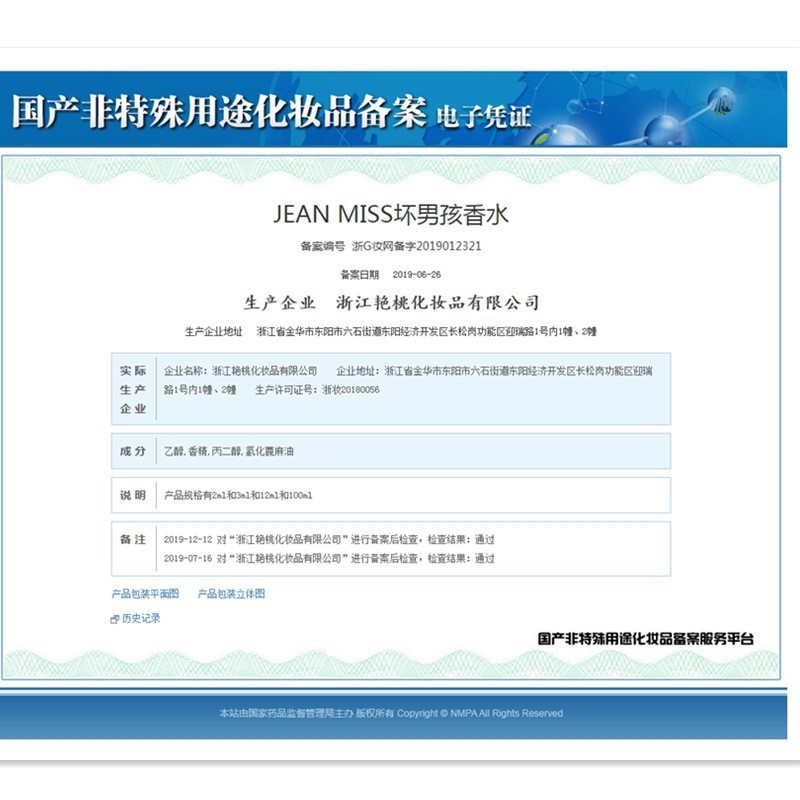
Task: Click the 成分 row label
Action: pos(133,451)
